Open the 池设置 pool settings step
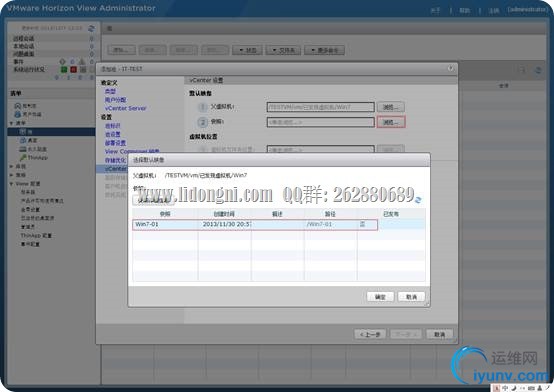This screenshot has height=392, width=554. click(x=113, y=134)
